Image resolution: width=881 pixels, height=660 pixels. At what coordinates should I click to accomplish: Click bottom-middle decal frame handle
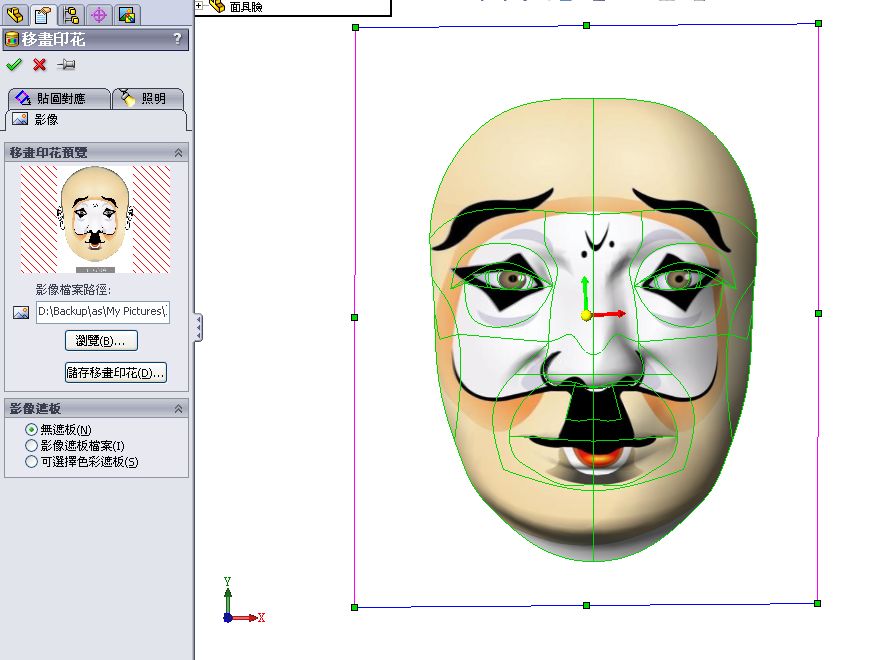coord(587,606)
